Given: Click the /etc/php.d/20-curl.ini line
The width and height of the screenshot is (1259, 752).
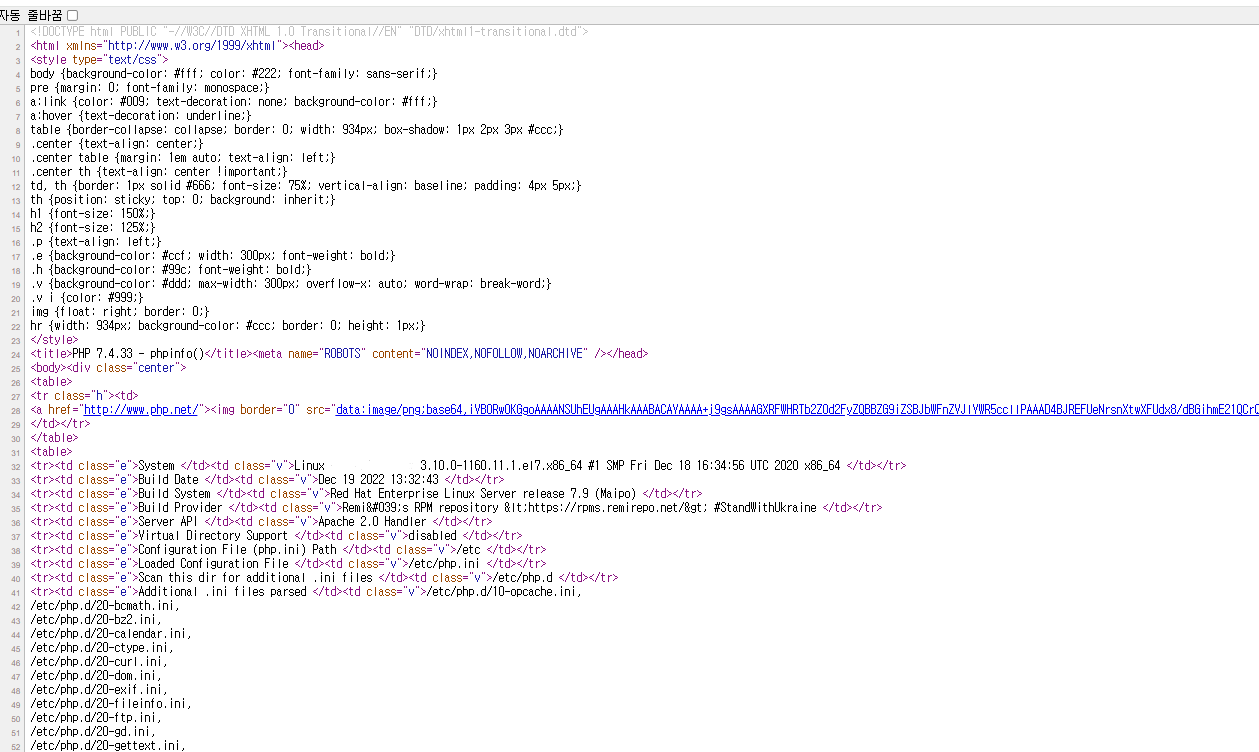Looking at the screenshot, I should coord(99,662).
